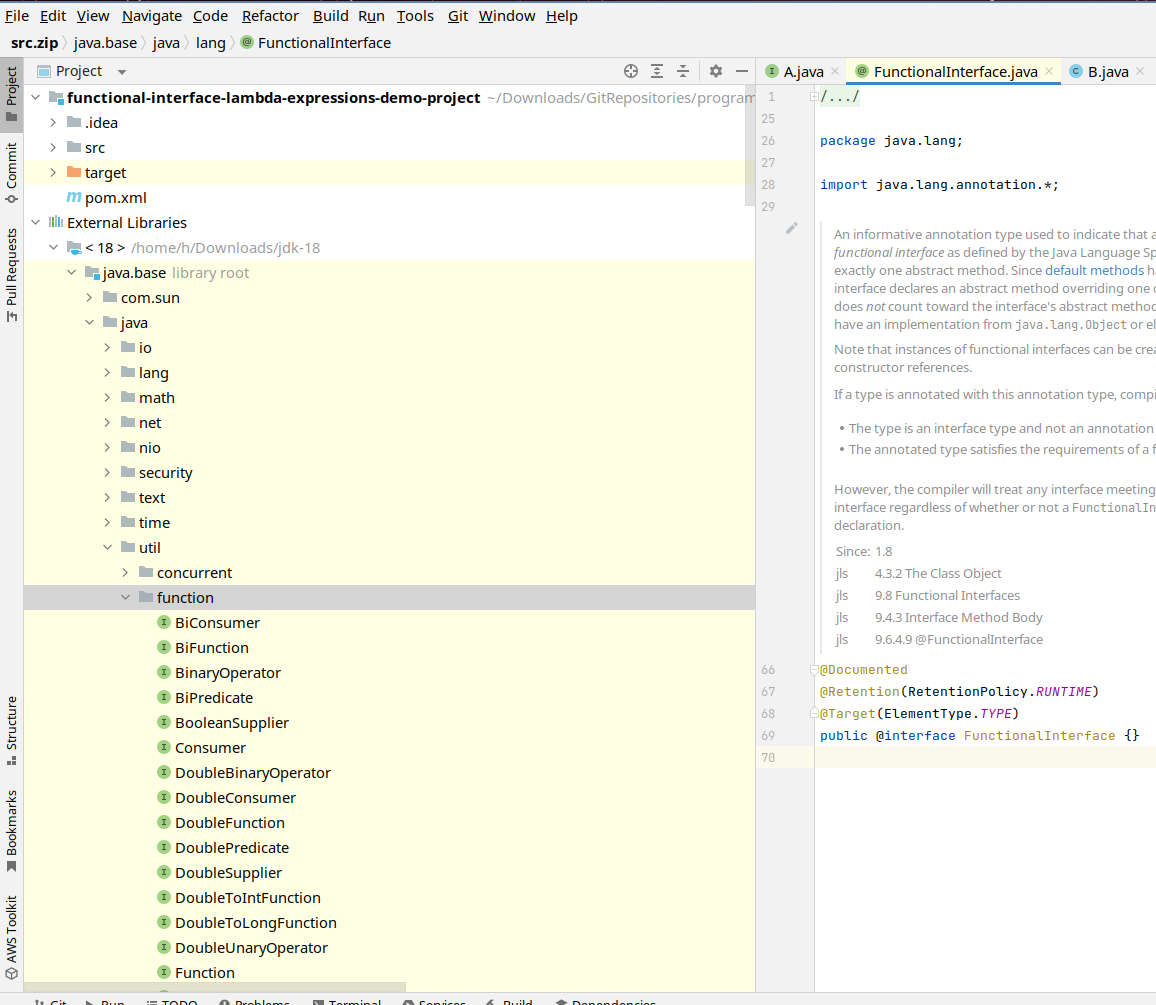Click the select opened file crosshair icon
This screenshot has width=1156, height=1005.
[631, 71]
